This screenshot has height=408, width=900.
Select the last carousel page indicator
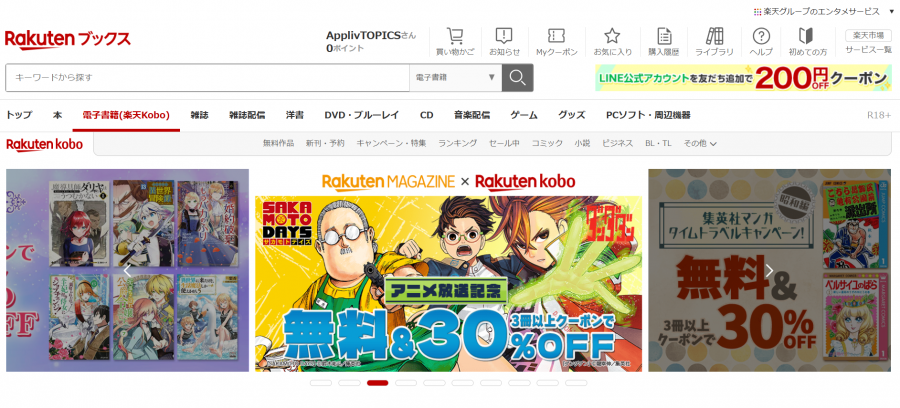tap(576, 383)
